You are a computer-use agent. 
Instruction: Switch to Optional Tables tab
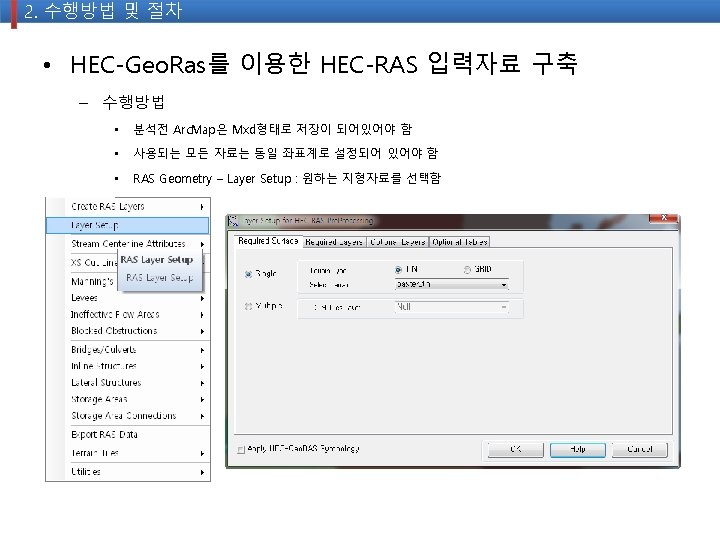click(460, 242)
